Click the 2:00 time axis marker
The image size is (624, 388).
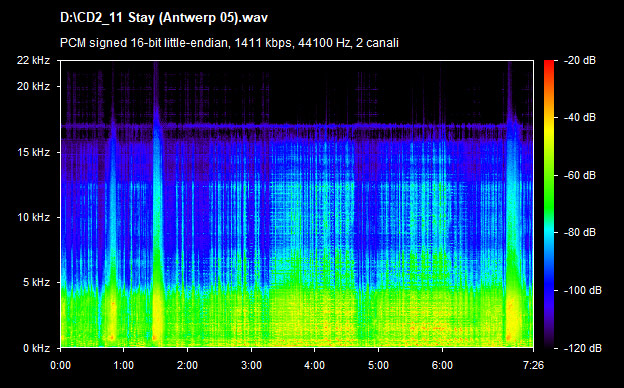click(187, 365)
